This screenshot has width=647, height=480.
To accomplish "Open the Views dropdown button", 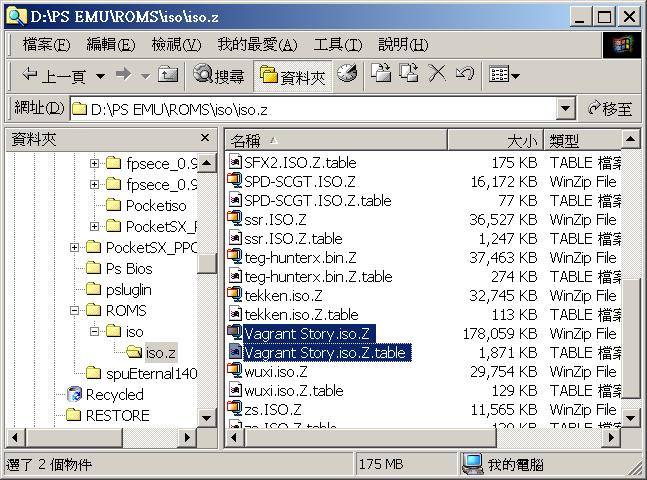I will pyautogui.click(x=504, y=75).
